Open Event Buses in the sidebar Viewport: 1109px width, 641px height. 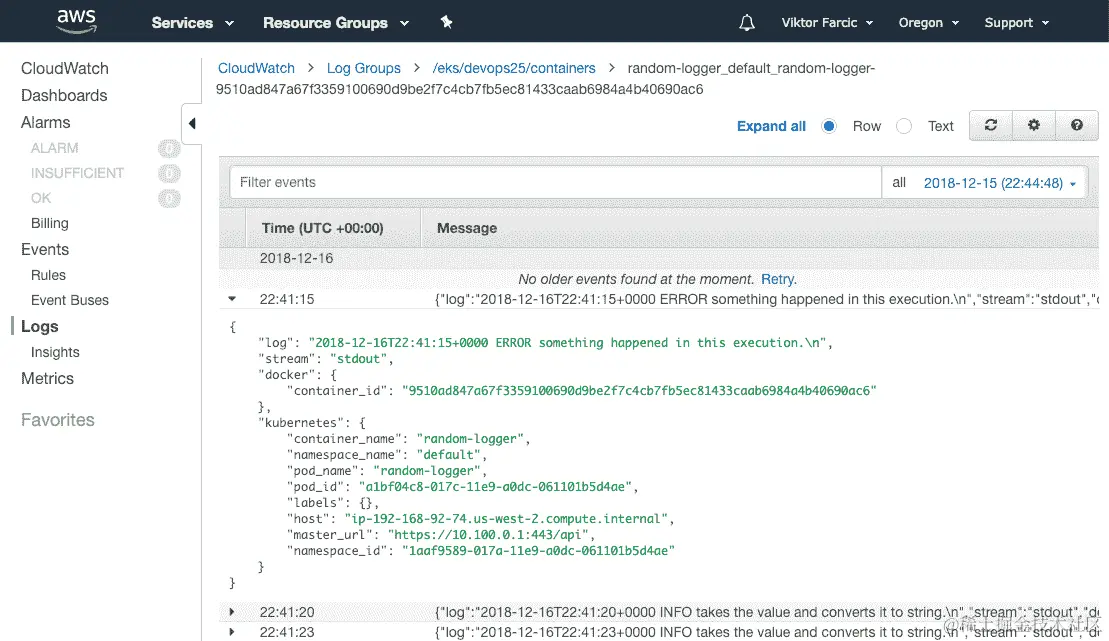(69, 300)
